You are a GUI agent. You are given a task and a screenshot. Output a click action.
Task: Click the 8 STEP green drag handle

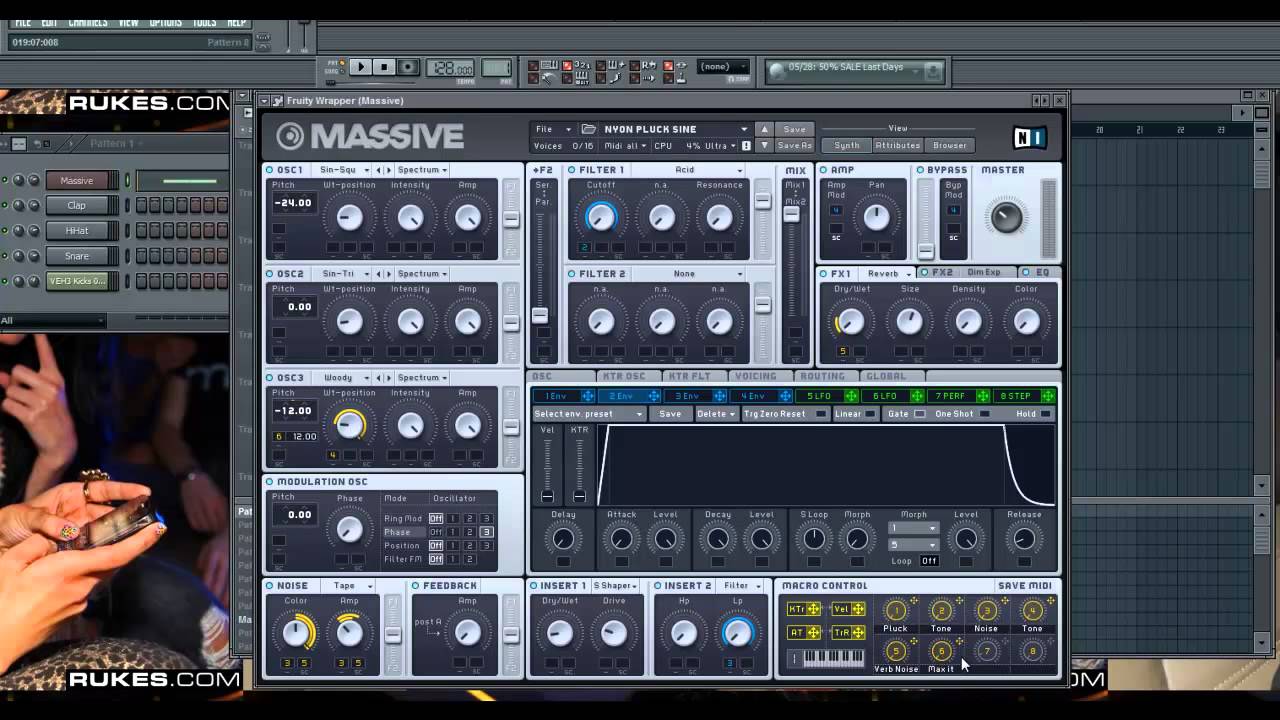[1048, 397]
